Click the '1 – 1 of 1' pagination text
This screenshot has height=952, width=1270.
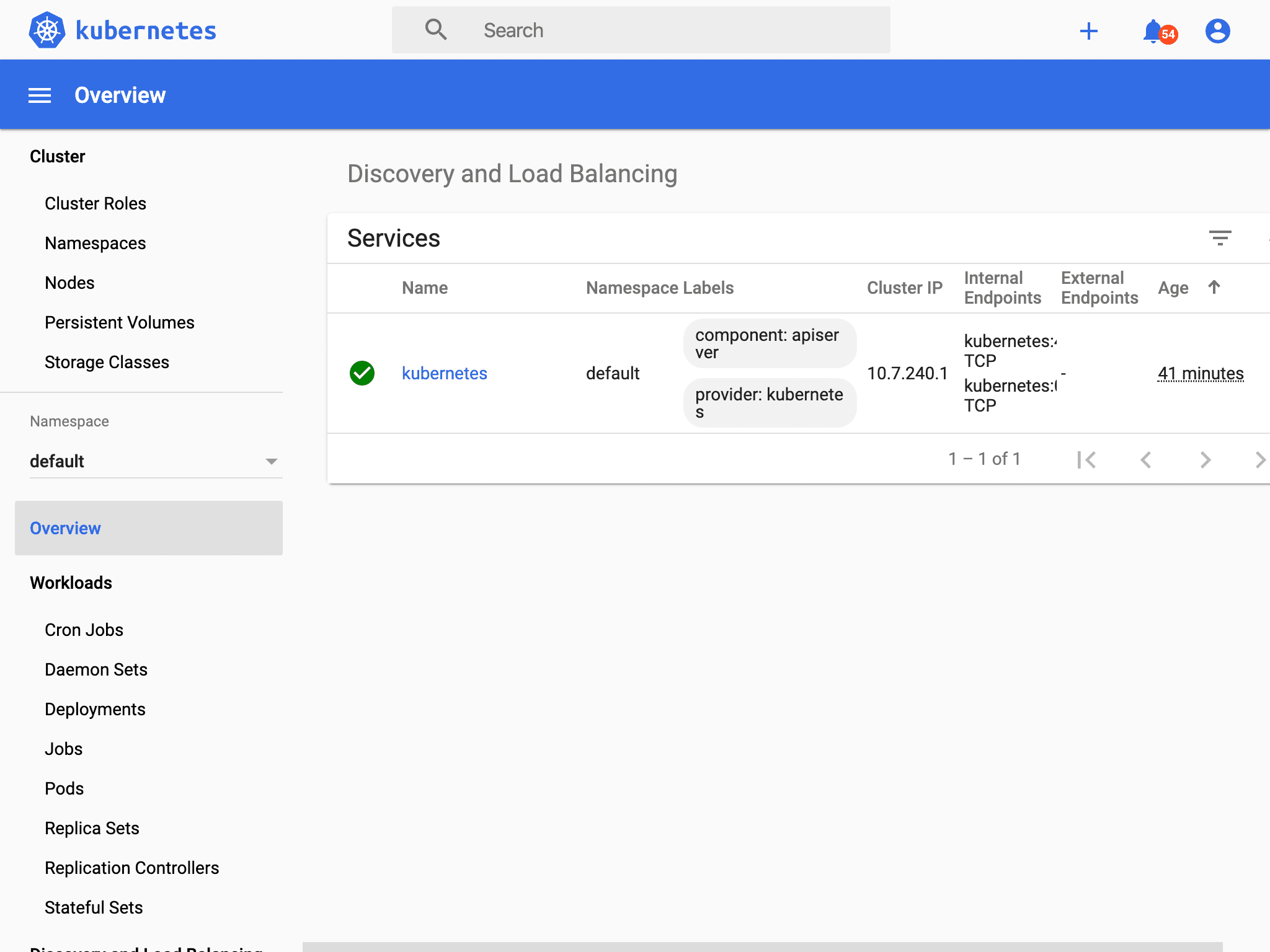pos(984,459)
